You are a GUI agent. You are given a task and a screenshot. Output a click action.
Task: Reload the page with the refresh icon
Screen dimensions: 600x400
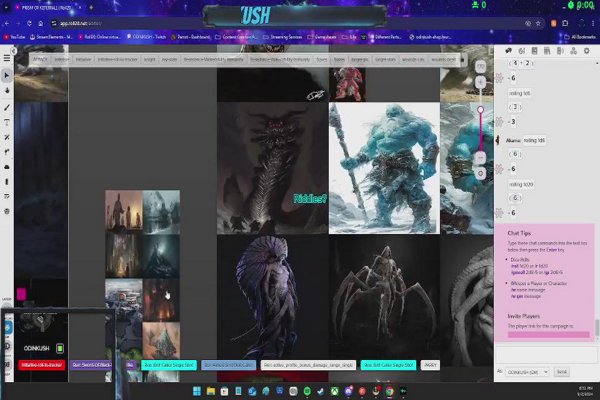[29, 23]
